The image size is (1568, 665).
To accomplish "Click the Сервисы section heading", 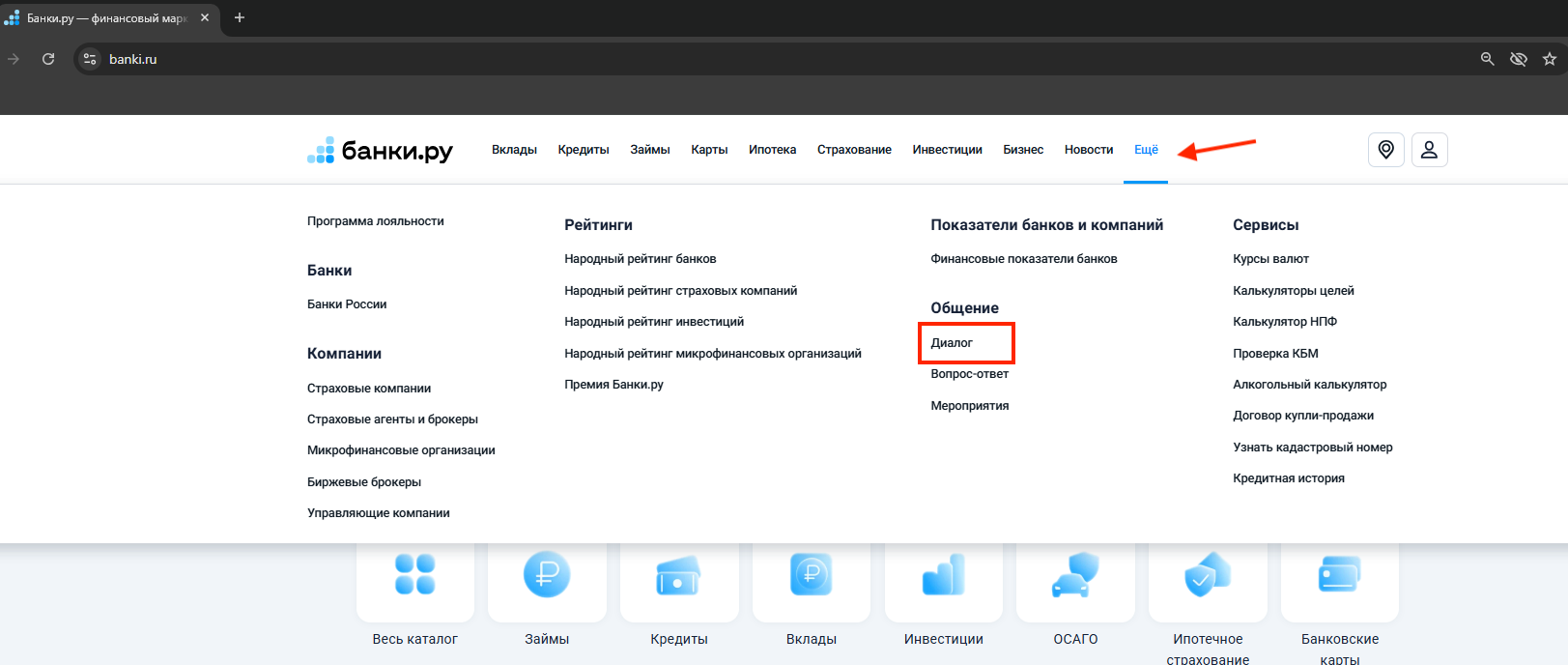I will click(x=1266, y=225).
